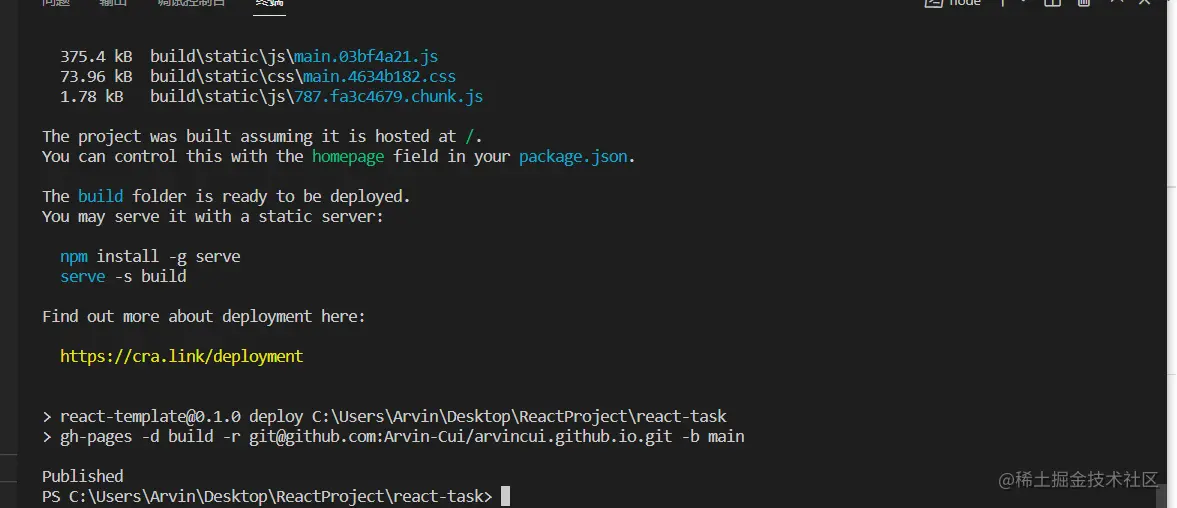Click the gh-pages deploy command line
1177x508 pixels.
click(400, 437)
